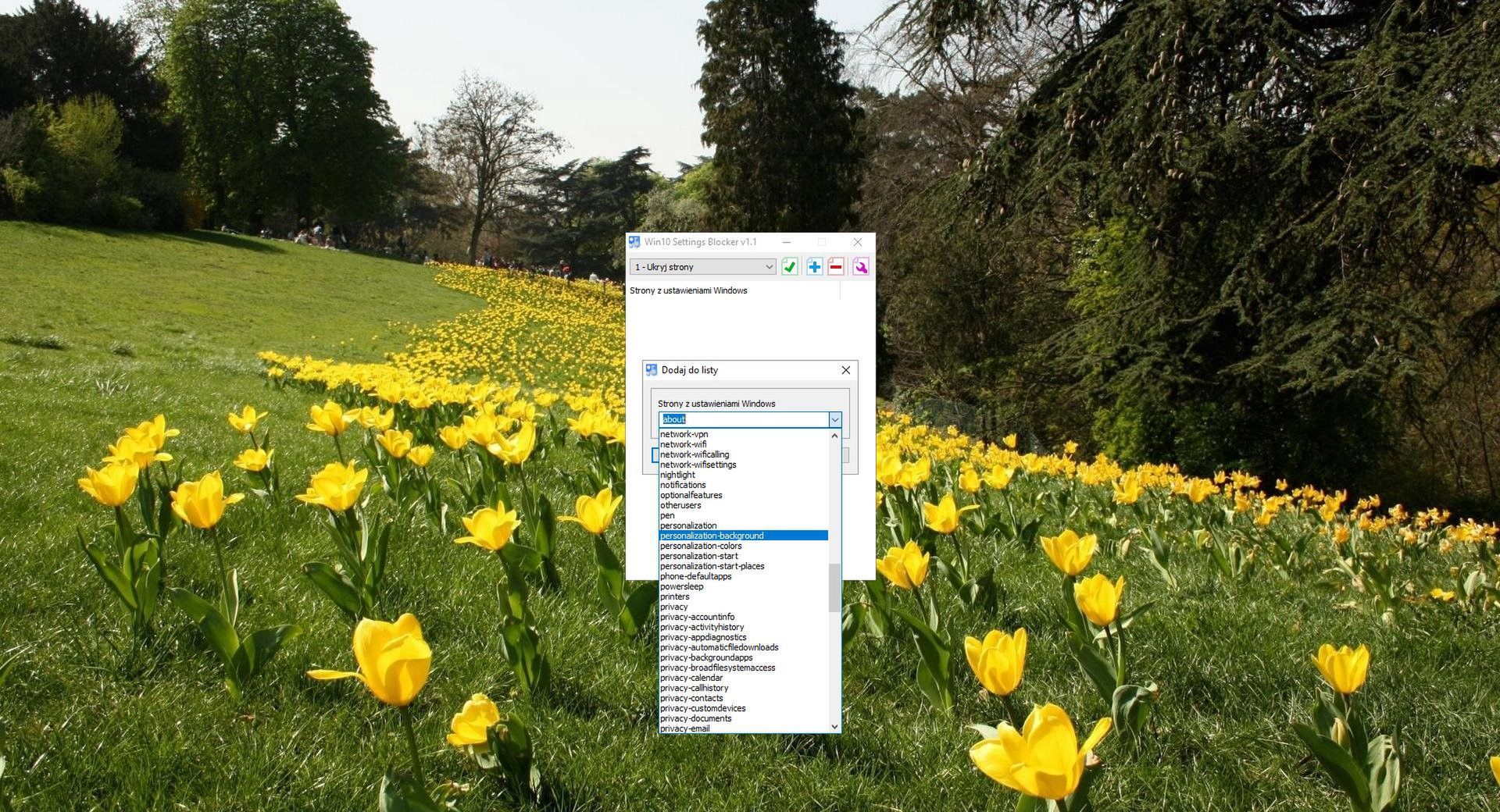Close the Win10 Settings Blocker window
Screen dimensions: 1500x812
pos(857,242)
